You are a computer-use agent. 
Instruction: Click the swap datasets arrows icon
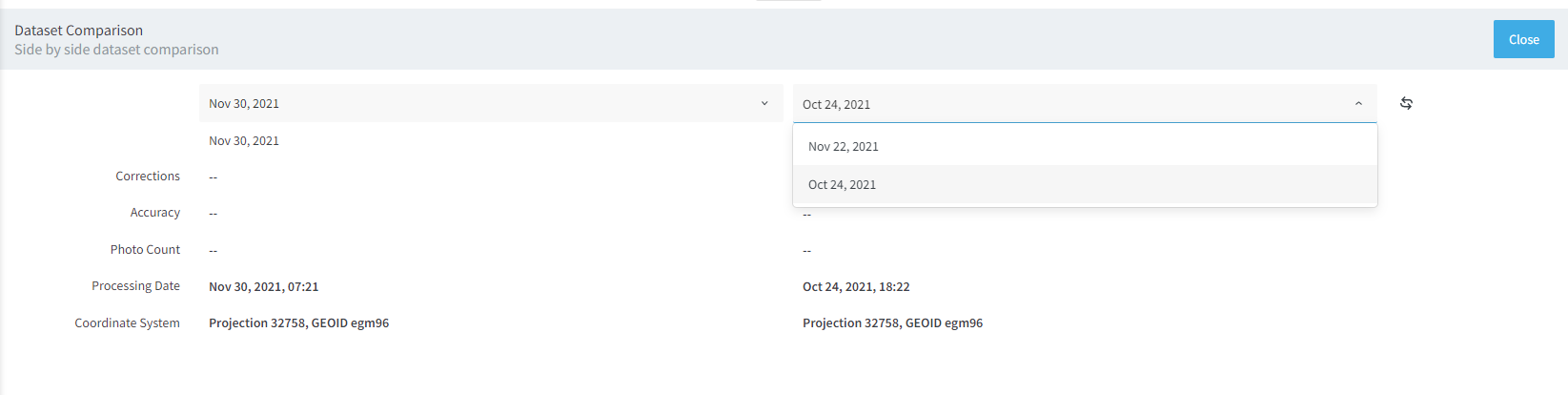pos(1406,103)
